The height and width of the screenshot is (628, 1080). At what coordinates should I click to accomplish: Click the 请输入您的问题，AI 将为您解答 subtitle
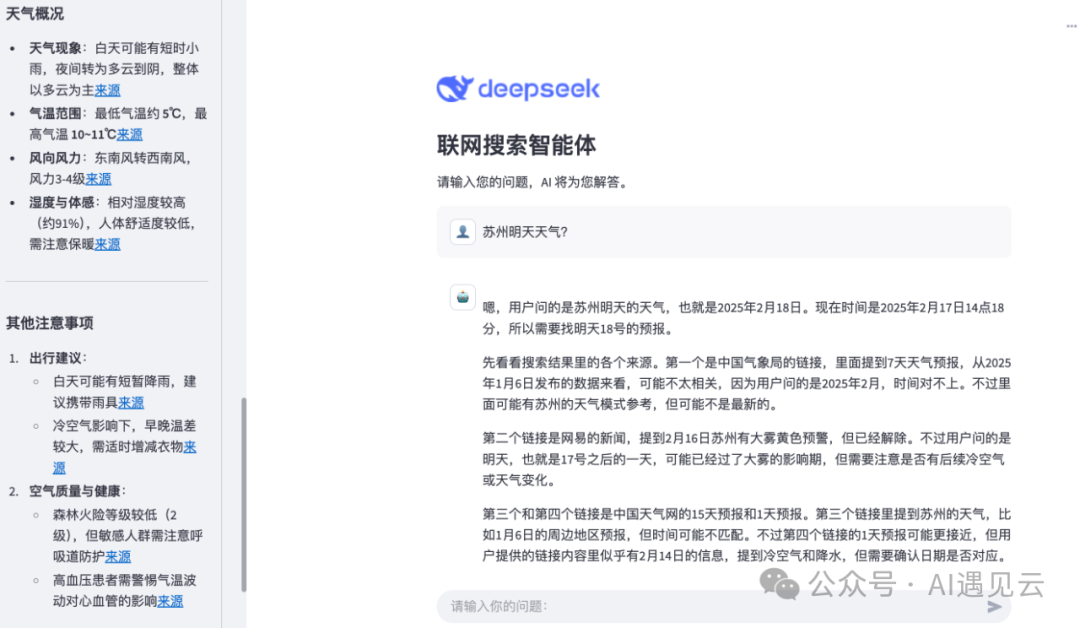point(532,182)
